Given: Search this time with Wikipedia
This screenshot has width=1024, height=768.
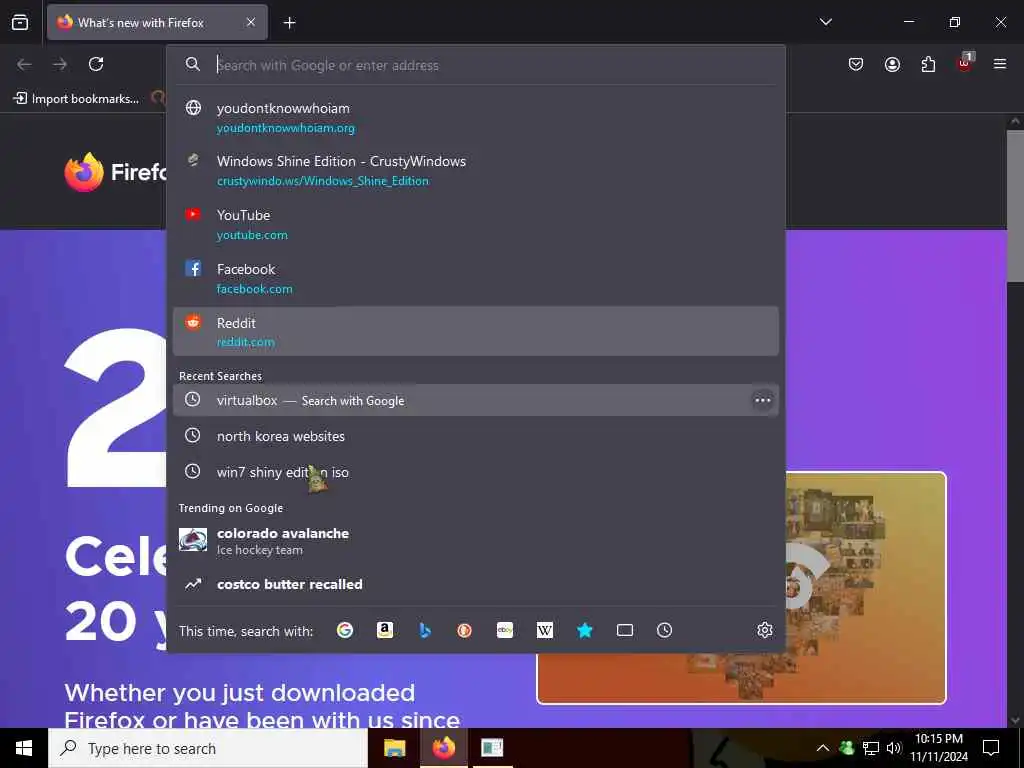Looking at the screenshot, I should [545, 630].
